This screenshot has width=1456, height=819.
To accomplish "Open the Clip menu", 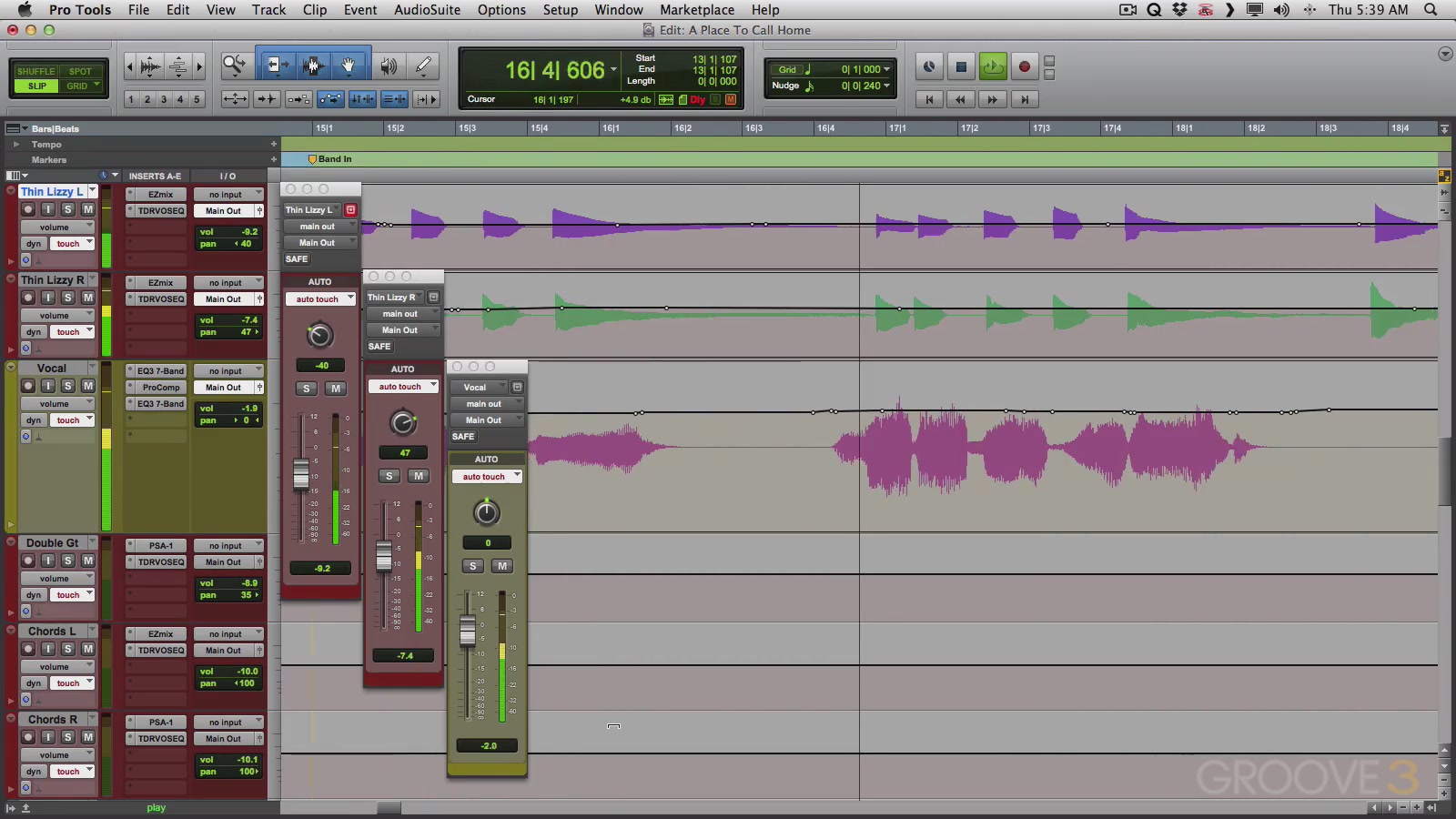I will pos(315,10).
